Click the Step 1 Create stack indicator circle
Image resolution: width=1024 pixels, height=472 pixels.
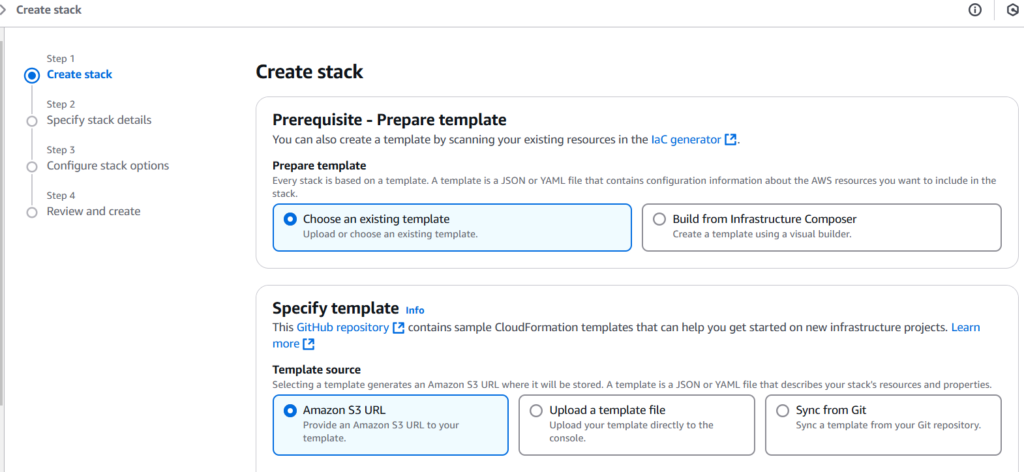coord(32,75)
